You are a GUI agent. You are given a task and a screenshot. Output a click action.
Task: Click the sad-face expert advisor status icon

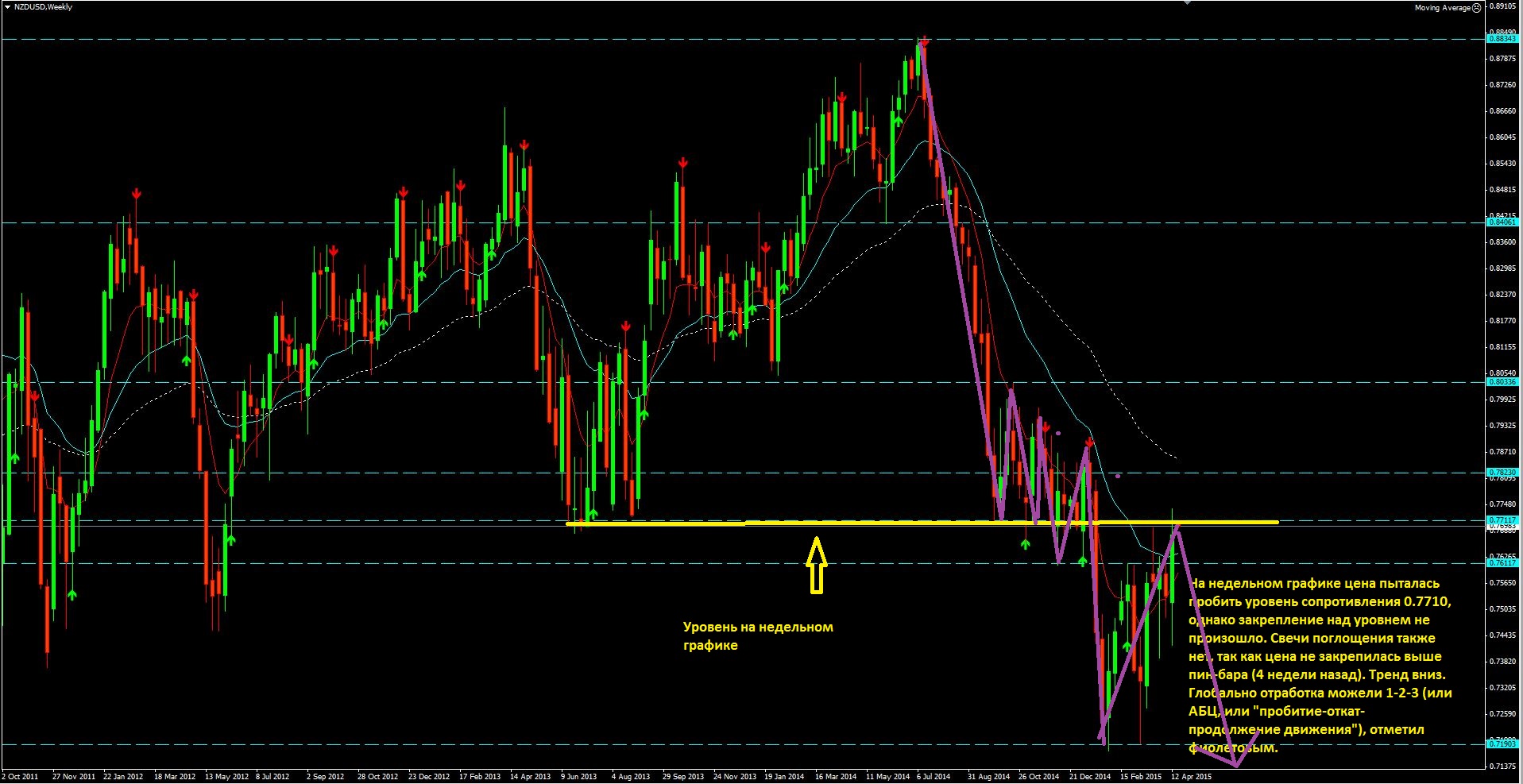coord(1476,7)
